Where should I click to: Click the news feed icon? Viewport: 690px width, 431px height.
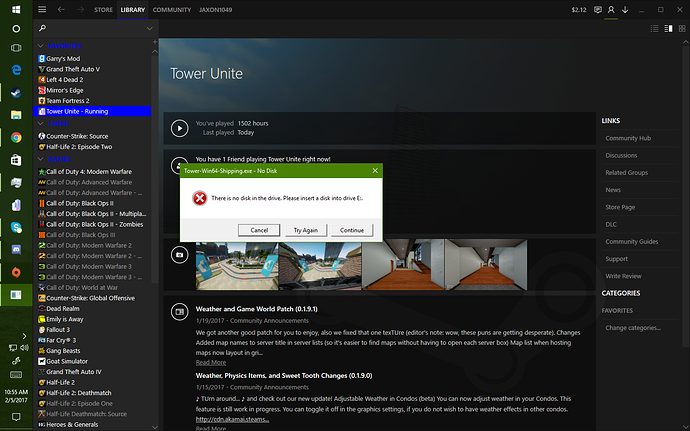click(x=180, y=312)
